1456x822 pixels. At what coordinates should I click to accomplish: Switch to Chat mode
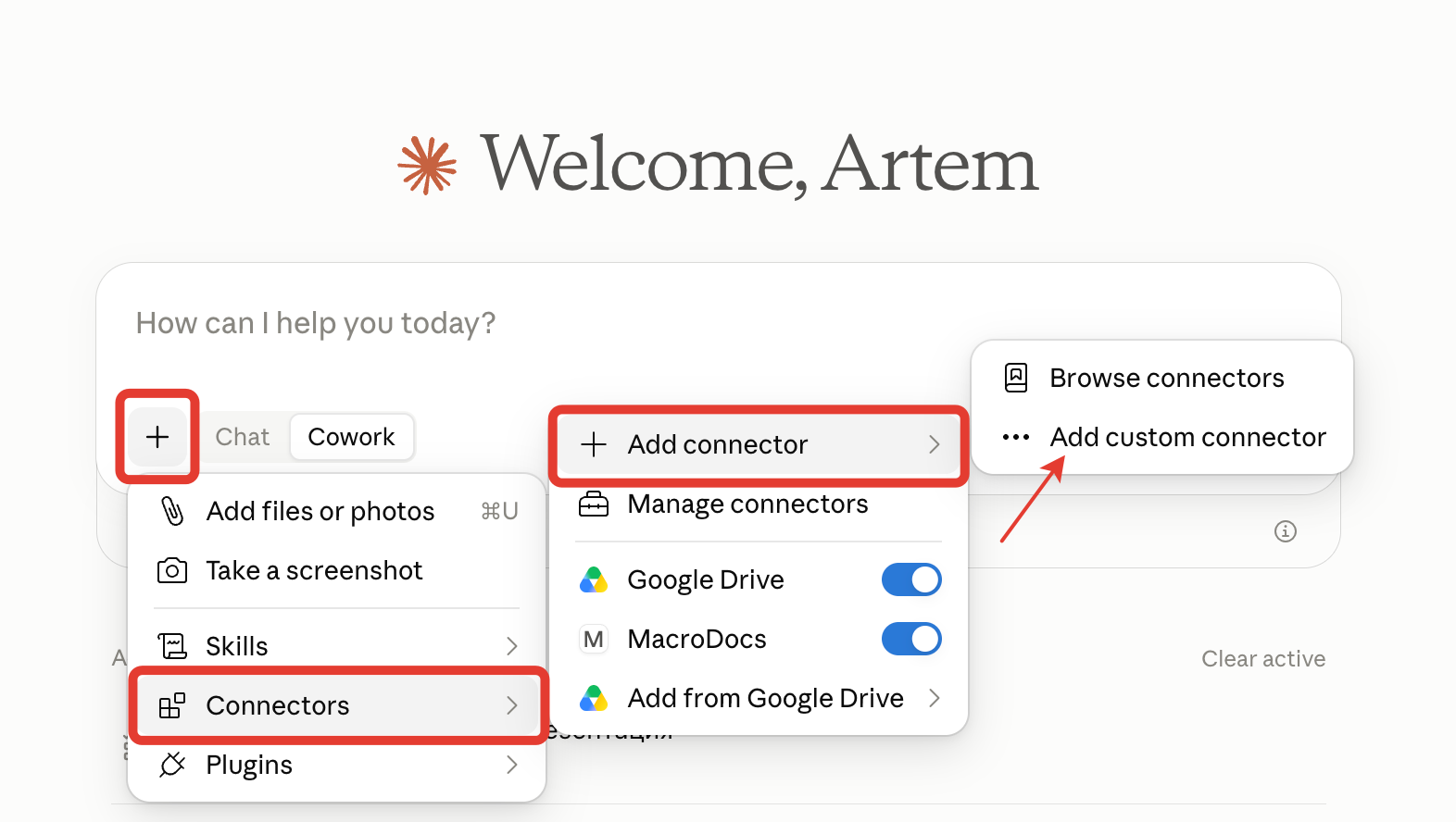click(243, 437)
